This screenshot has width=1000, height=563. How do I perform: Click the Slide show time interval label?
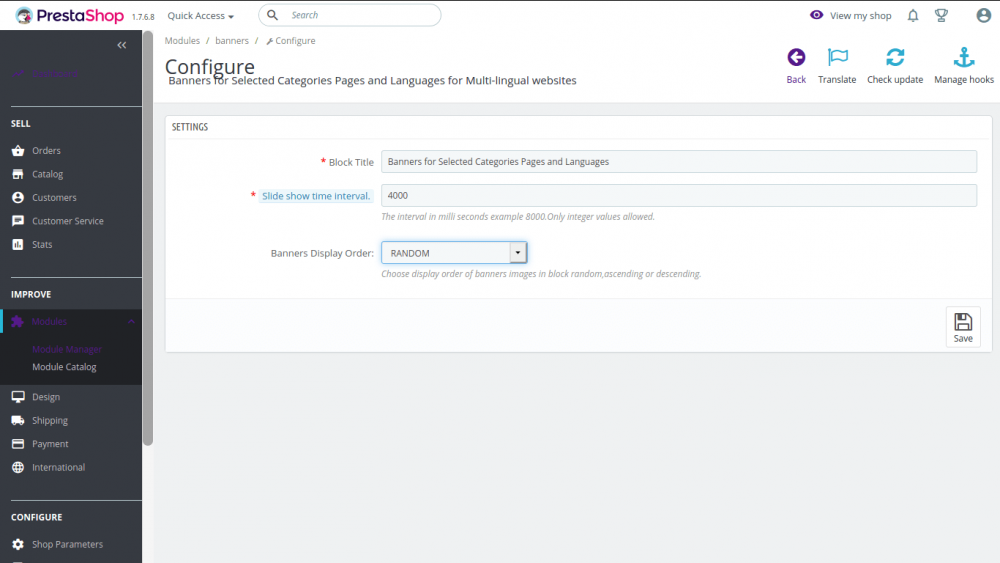(x=316, y=196)
